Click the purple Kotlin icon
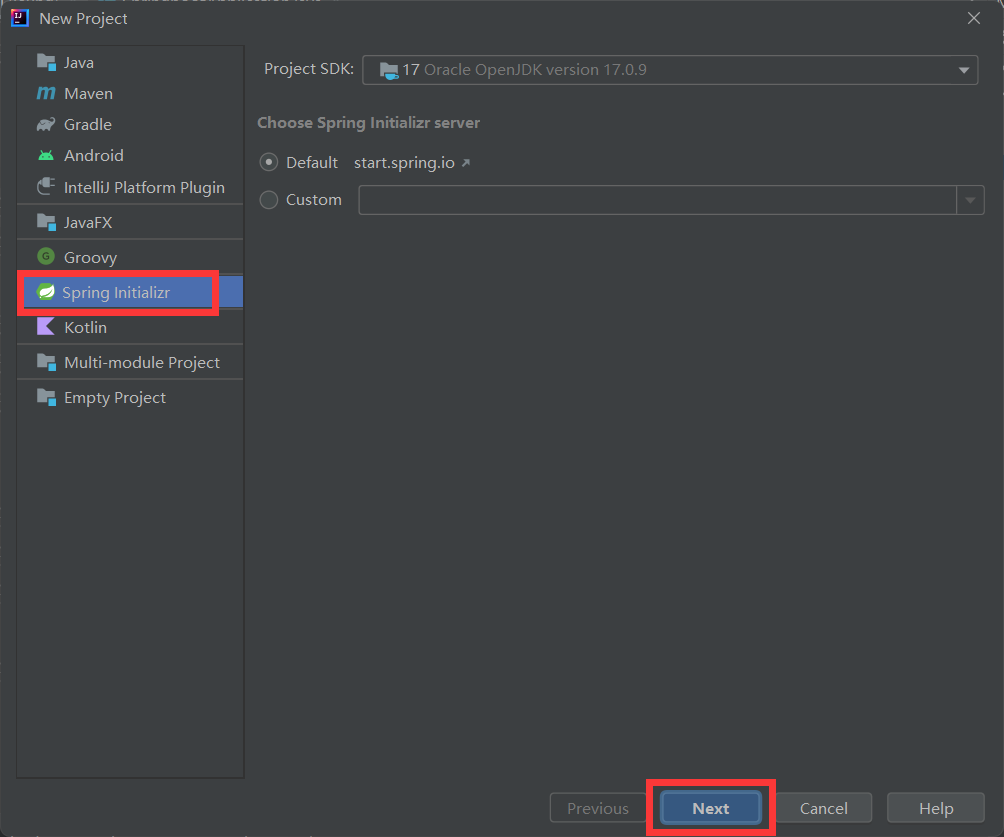The width and height of the screenshot is (1004, 837). (46, 326)
